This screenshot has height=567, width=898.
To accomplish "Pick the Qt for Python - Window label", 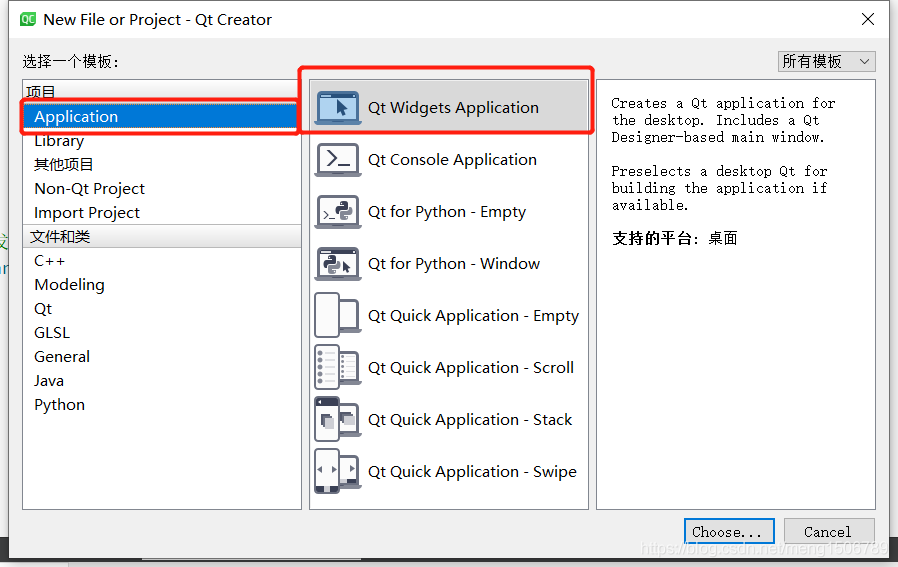I will click(454, 264).
